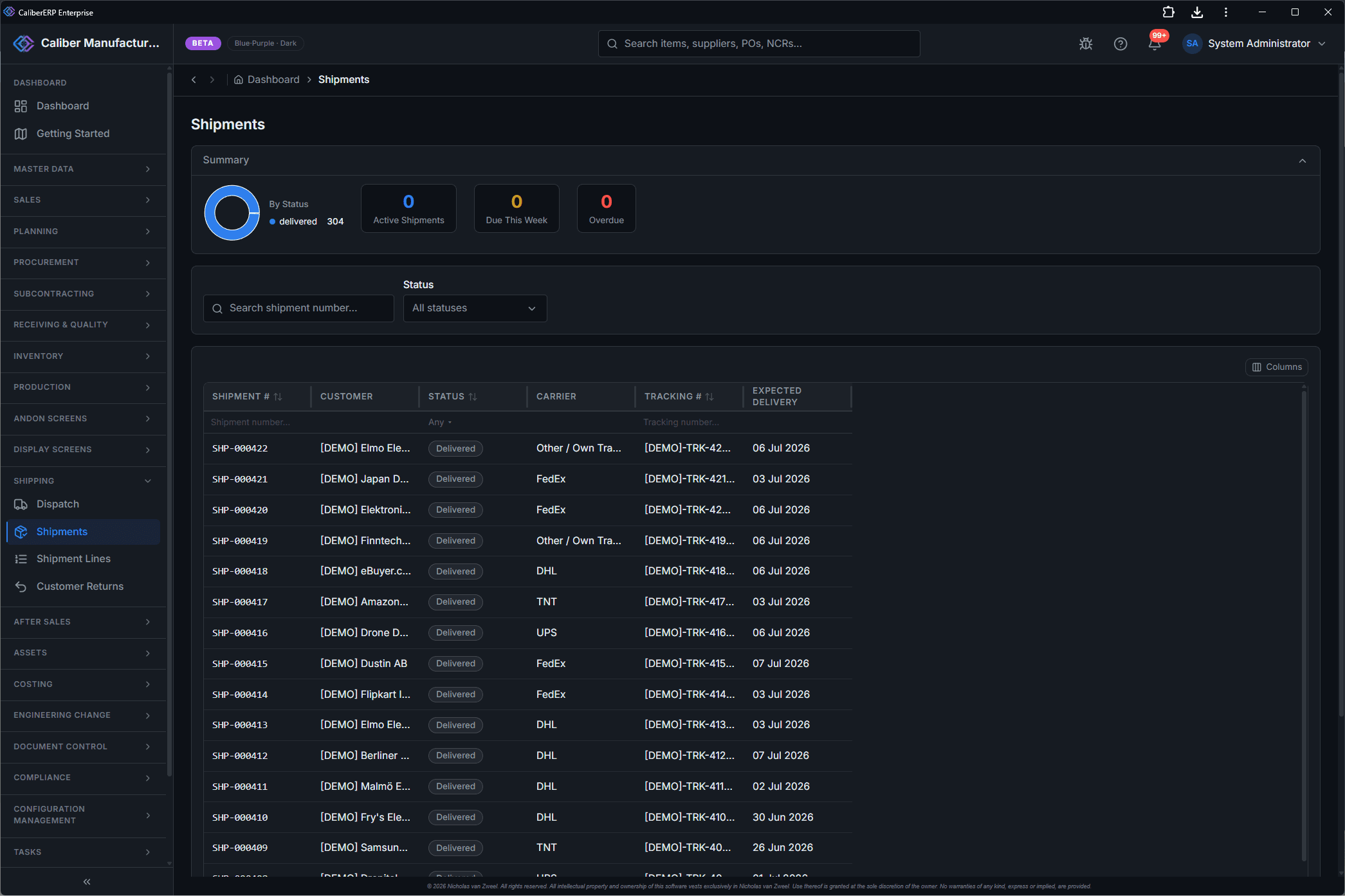This screenshot has width=1345, height=896.
Task: Focus the global search field
Action: tap(759, 44)
